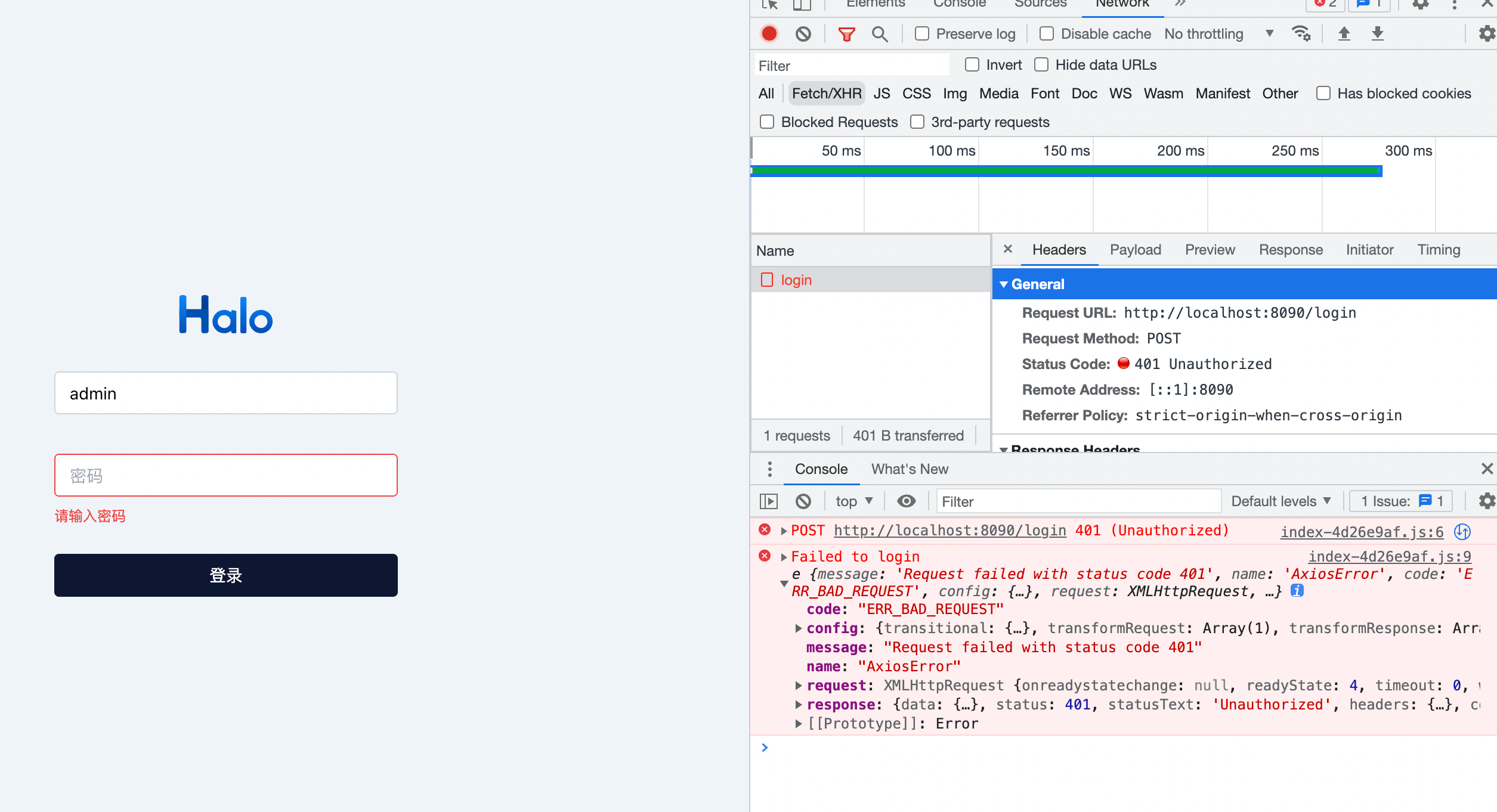Click the 登录 login button

tap(226, 575)
